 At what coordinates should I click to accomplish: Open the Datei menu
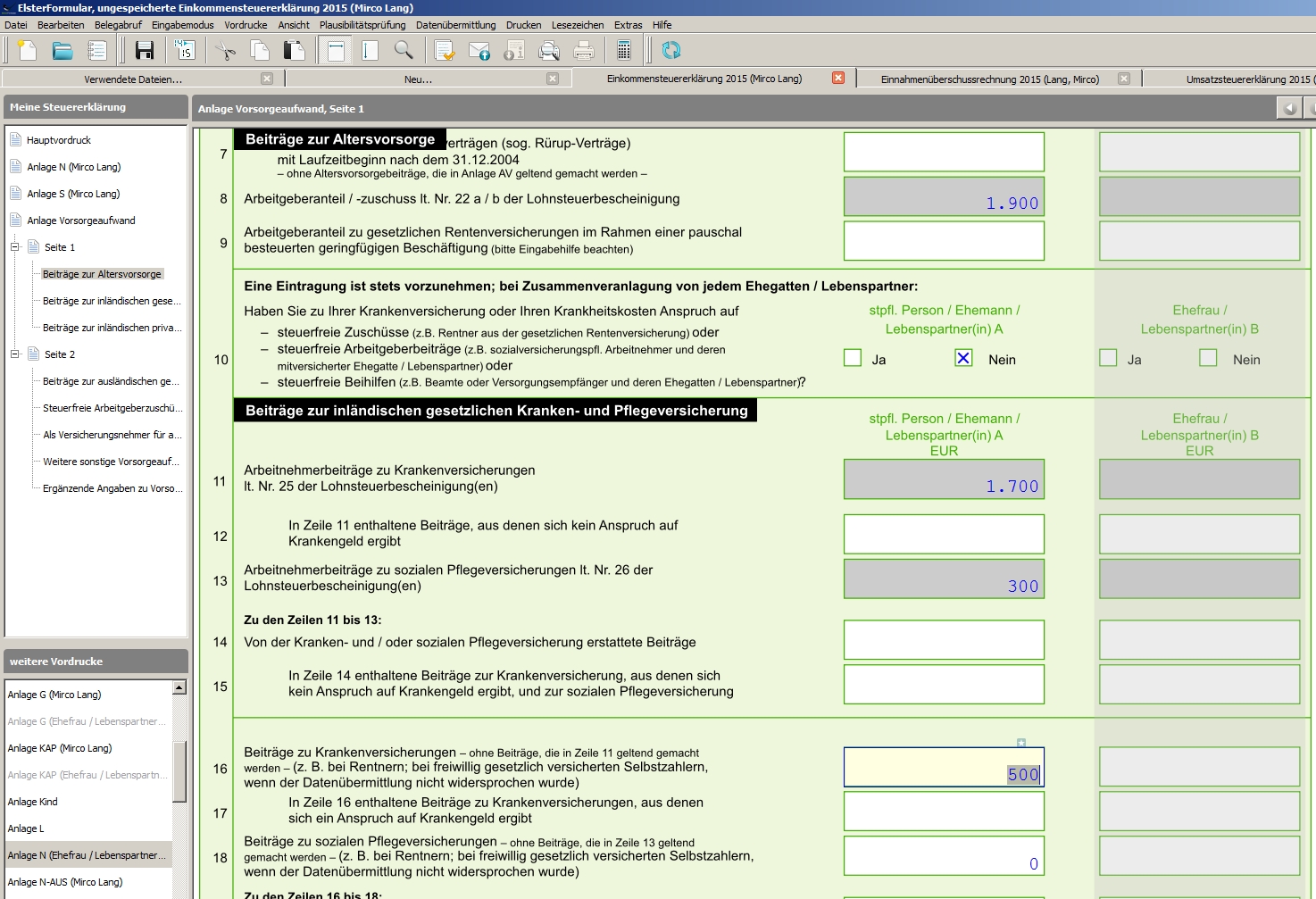[15, 25]
